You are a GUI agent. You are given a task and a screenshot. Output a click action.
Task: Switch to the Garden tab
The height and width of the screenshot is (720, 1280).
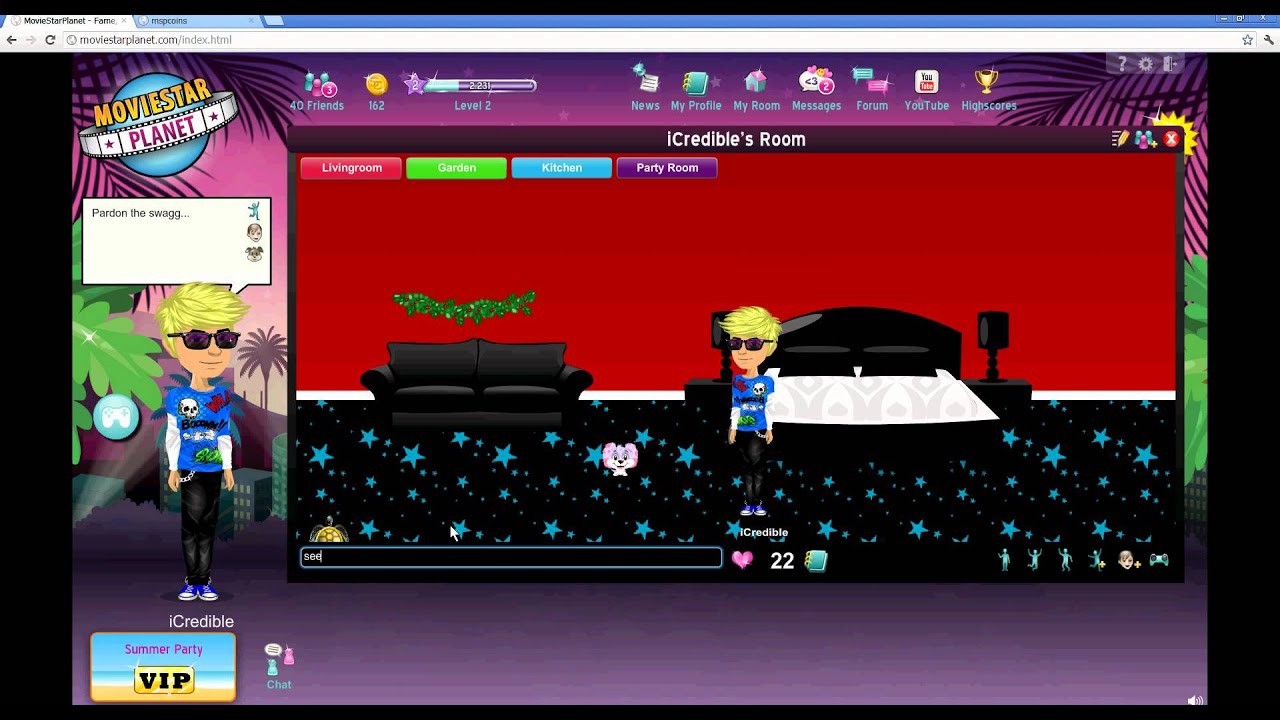(456, 168)
